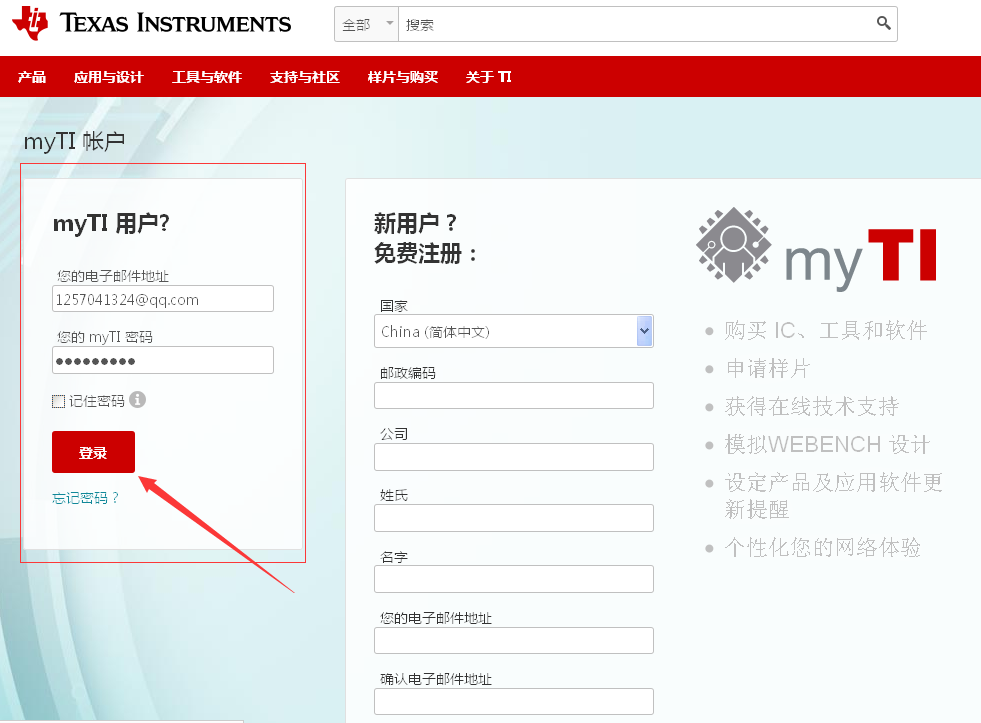
Task: Open the 全部 search scope dropdown
Action: (364, 22)
